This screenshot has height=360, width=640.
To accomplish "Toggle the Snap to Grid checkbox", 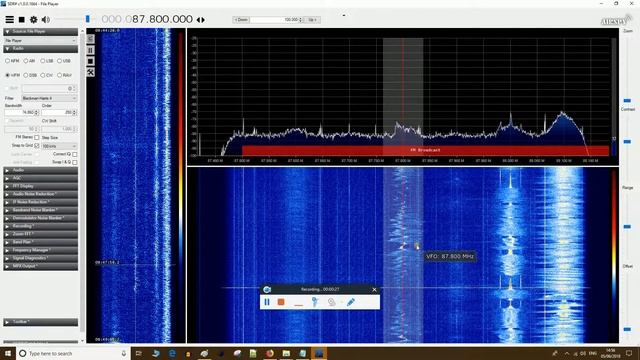I will click(37, 146).
